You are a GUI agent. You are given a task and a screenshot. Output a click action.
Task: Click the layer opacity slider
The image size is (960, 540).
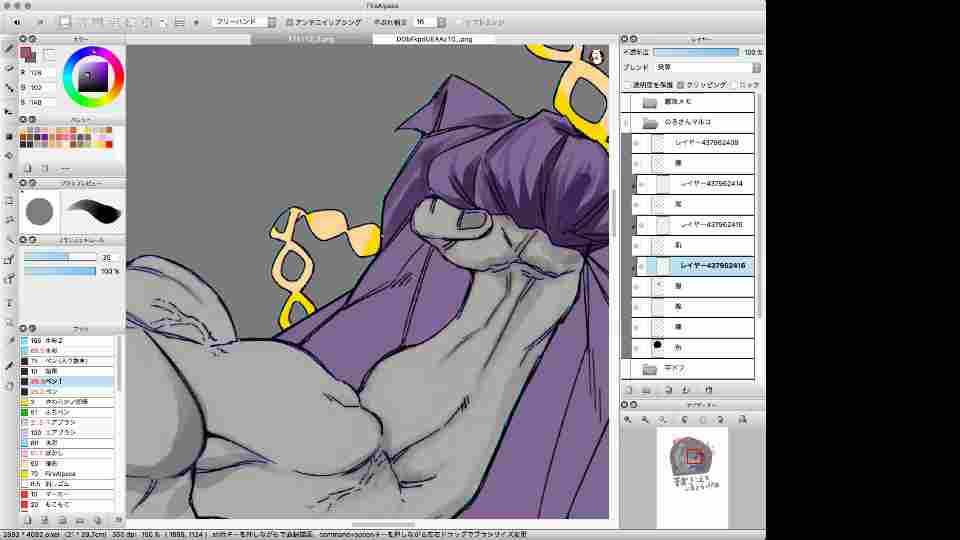click(x=696, y=52)
